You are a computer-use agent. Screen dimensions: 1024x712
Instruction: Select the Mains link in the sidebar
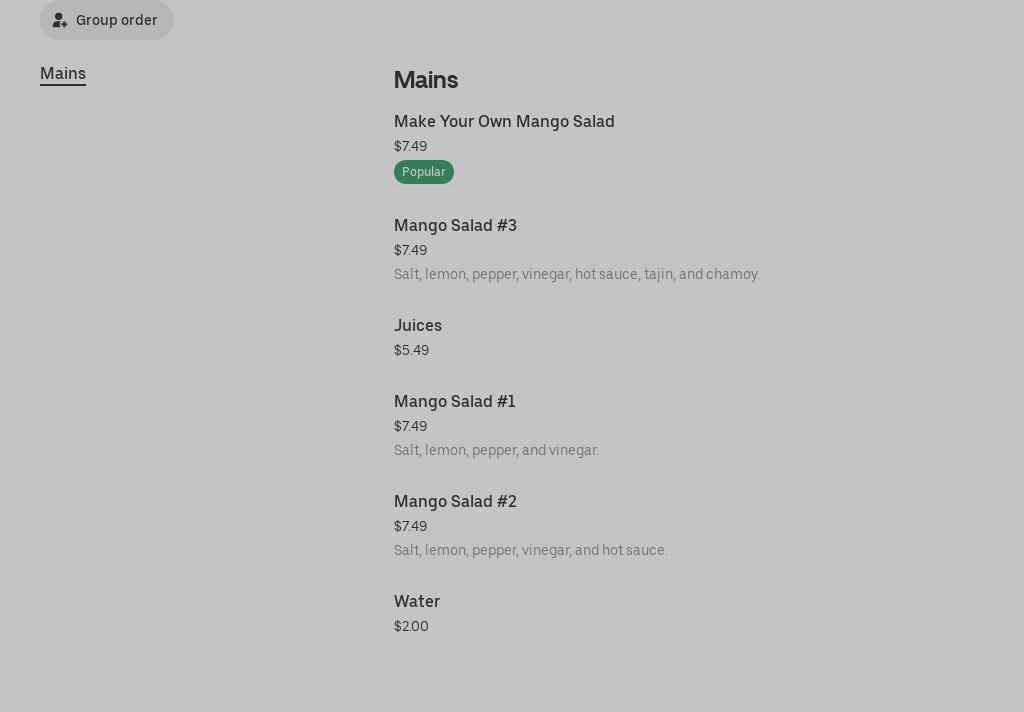click(x=63, y=73)
